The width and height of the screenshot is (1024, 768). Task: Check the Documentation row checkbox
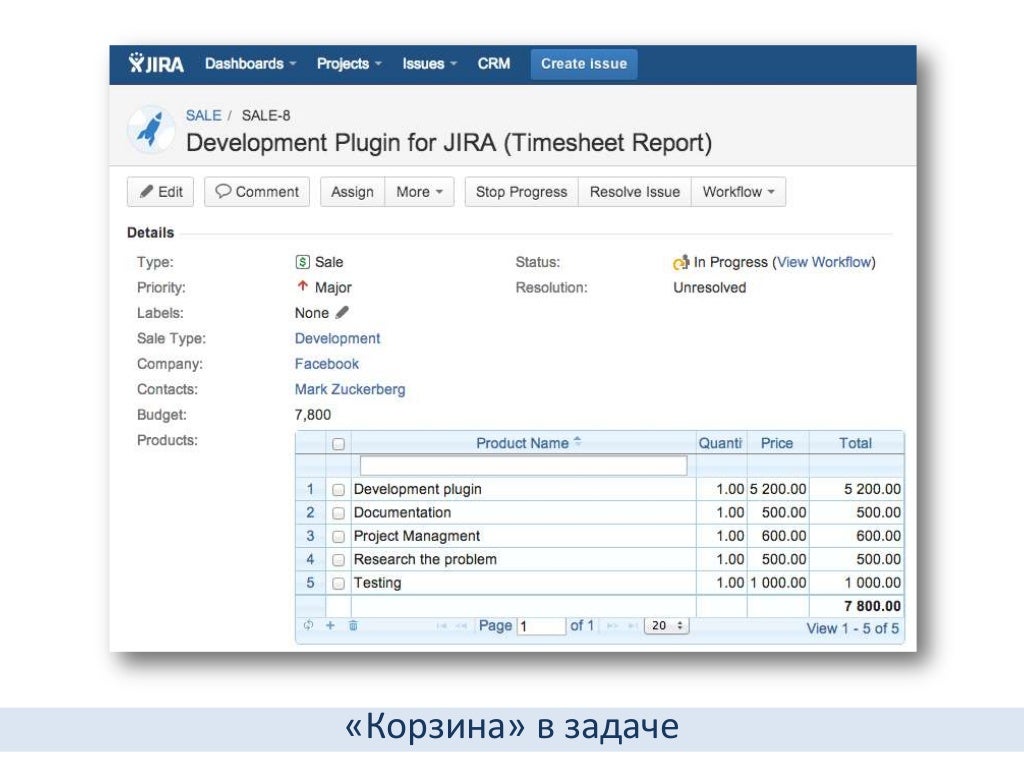click(338, 513)
